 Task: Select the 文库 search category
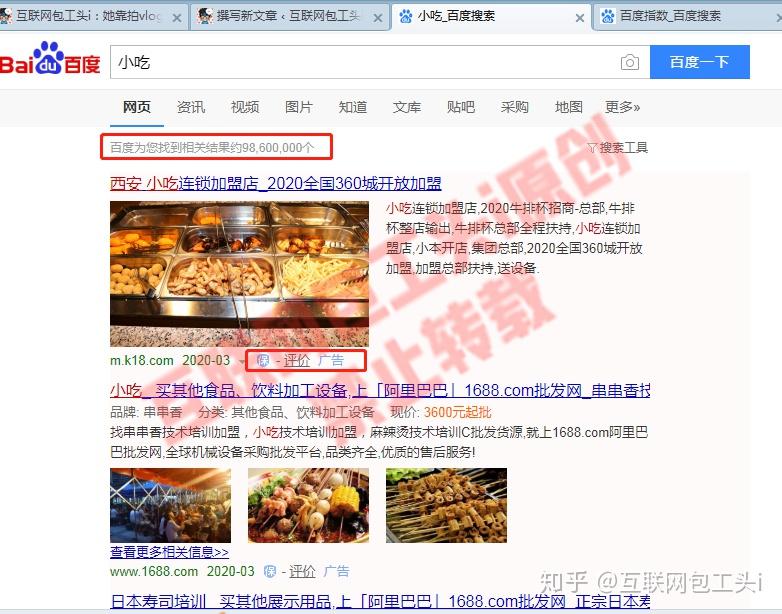point(406,107)
